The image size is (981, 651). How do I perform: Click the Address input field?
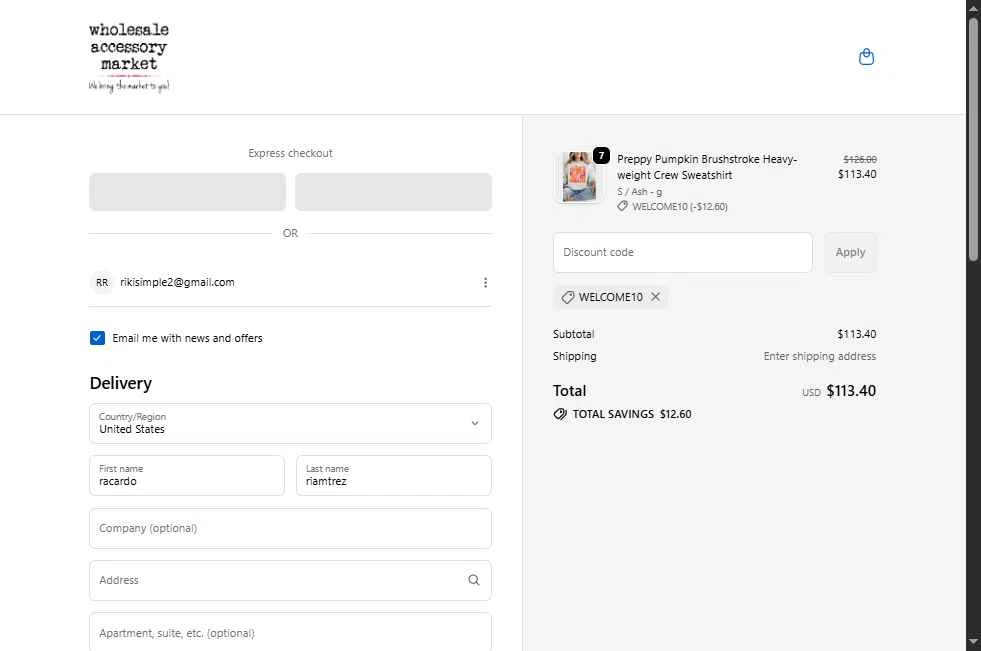coord(290,580)
